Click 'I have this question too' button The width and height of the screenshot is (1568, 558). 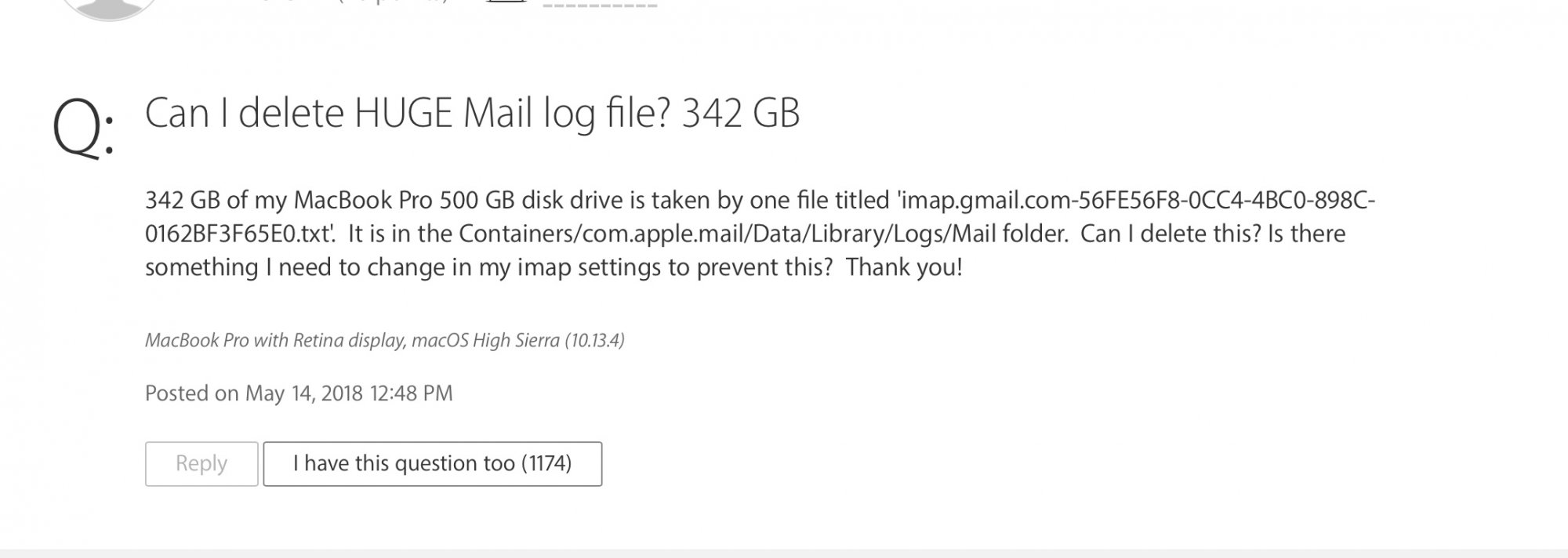pos(432,464)
